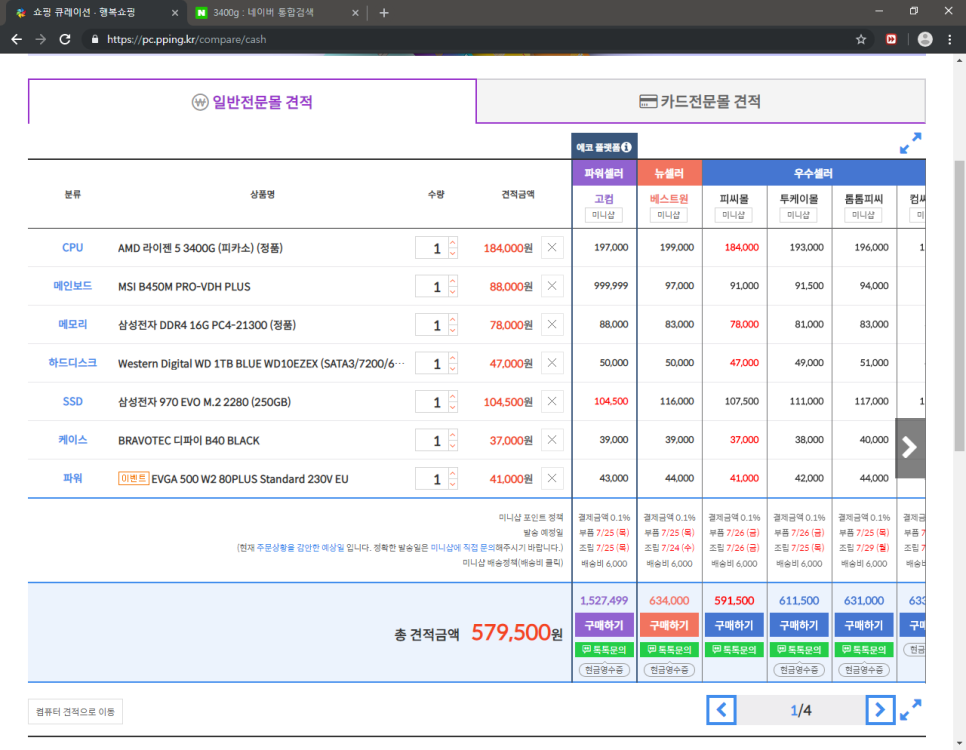Expand the table using the bottom arrows icon
Viewport: 966px width, 750px height.
[911, 710]
